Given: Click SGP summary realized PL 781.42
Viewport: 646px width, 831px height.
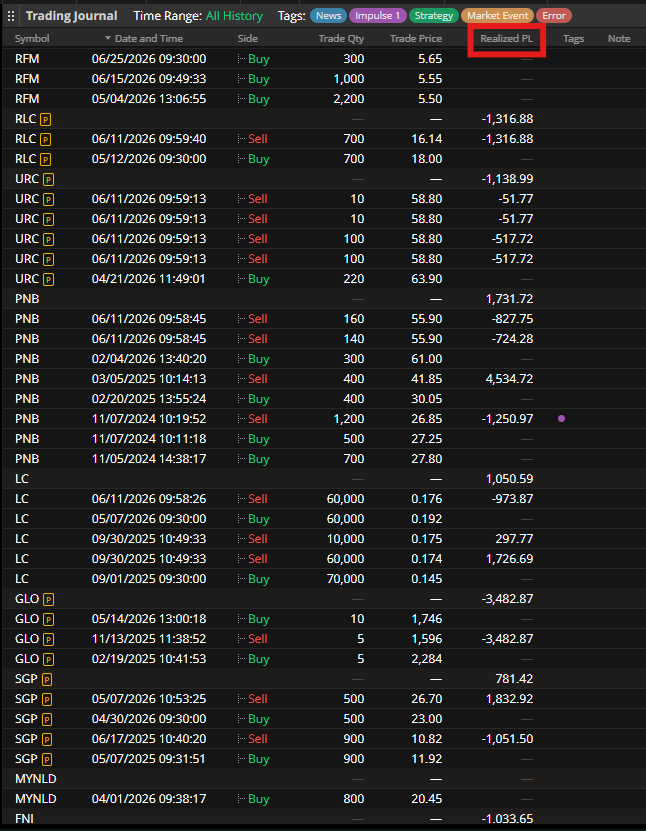Looking at the screenshot, I should (x=514, y=679).
